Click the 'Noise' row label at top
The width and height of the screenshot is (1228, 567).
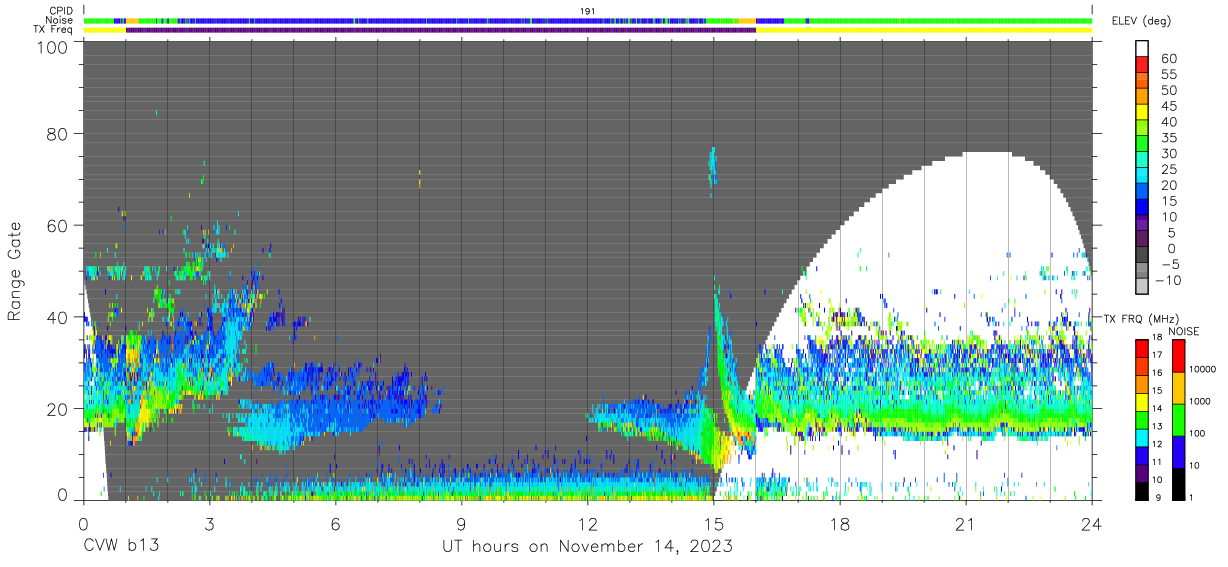pos(60,20)
